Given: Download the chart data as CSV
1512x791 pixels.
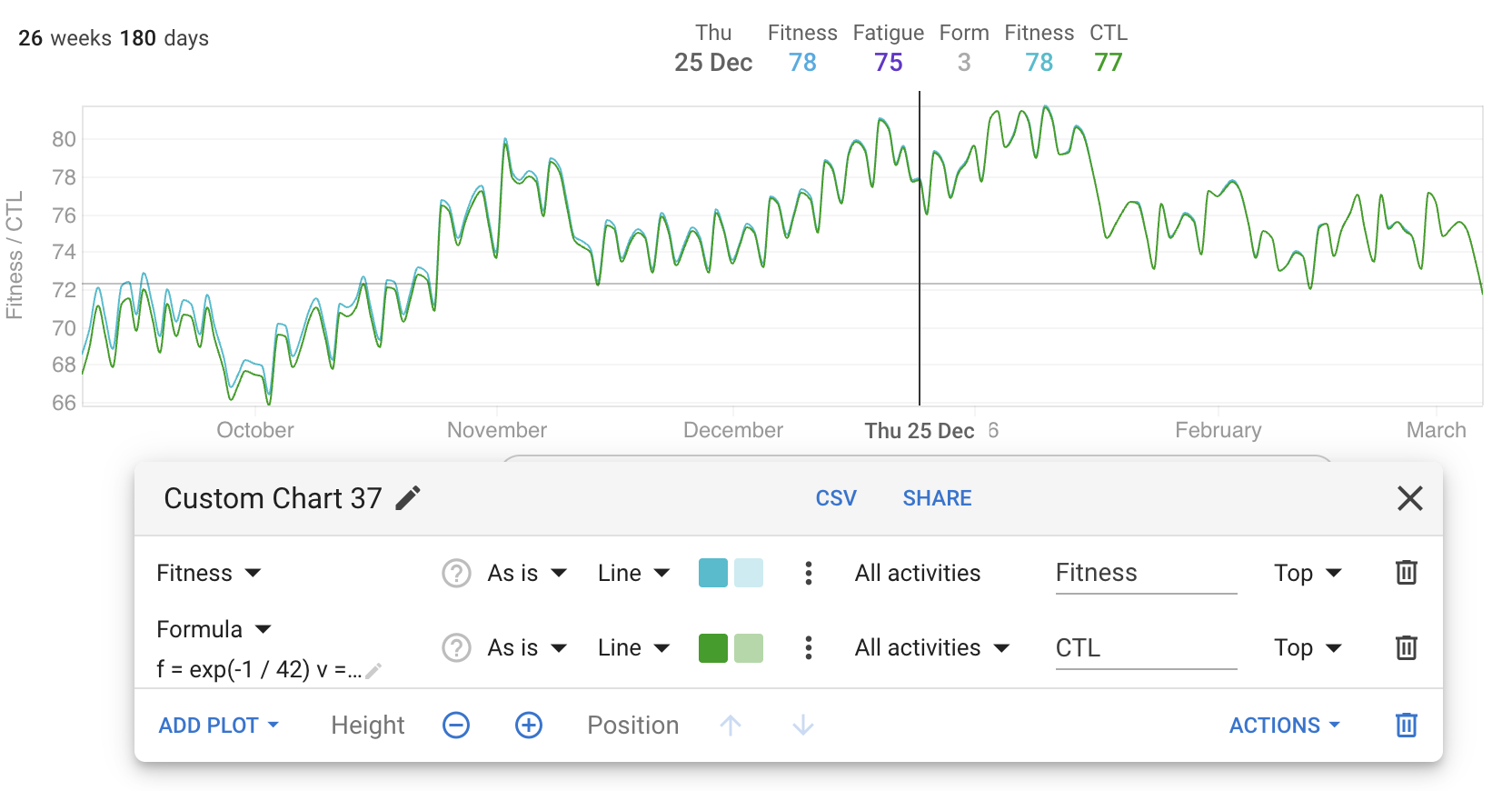Looking at the screenshot, I should pyautogui.click(x=836, y=498).
